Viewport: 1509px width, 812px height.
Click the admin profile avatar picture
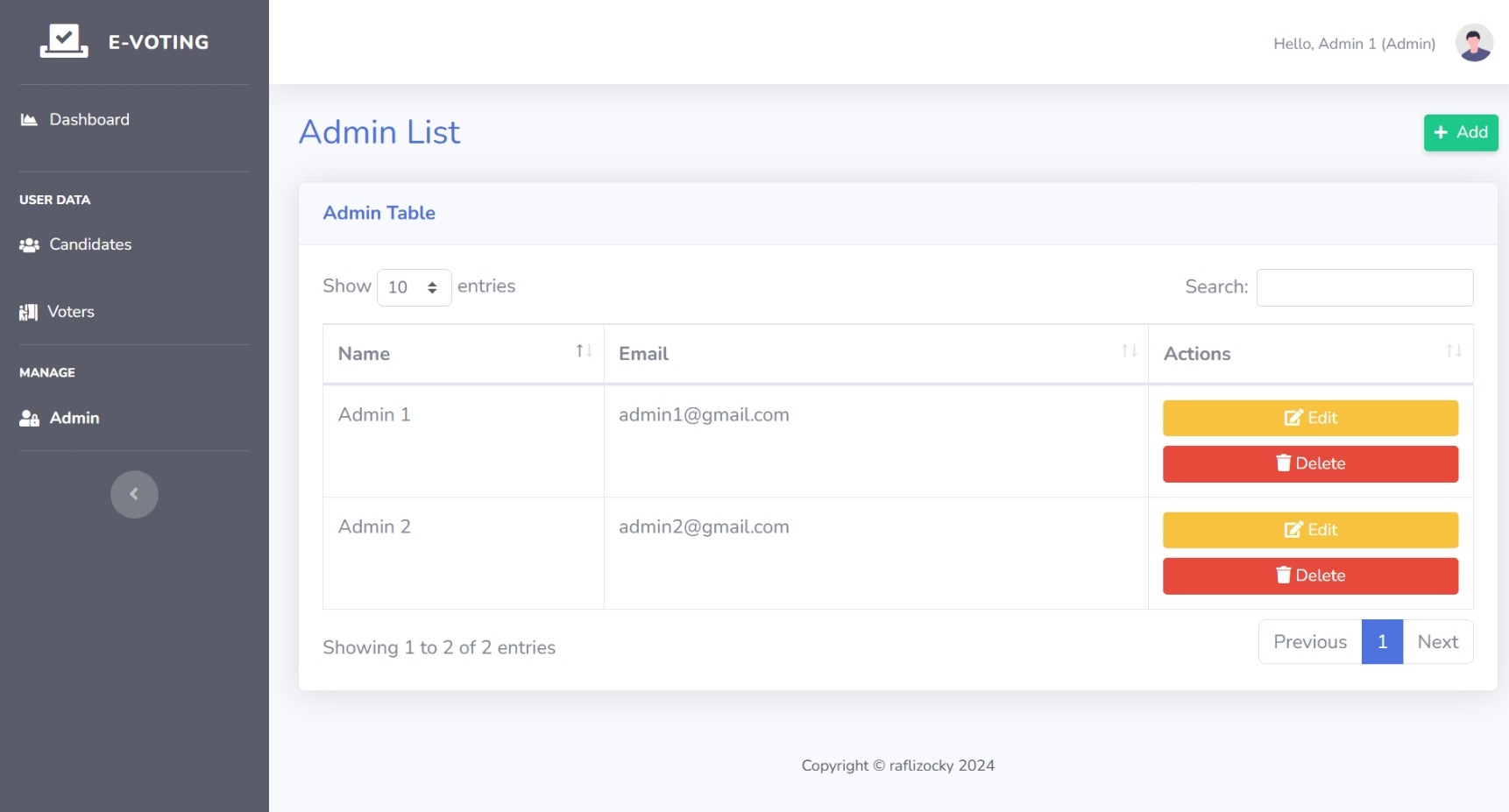click(1473, 43)
